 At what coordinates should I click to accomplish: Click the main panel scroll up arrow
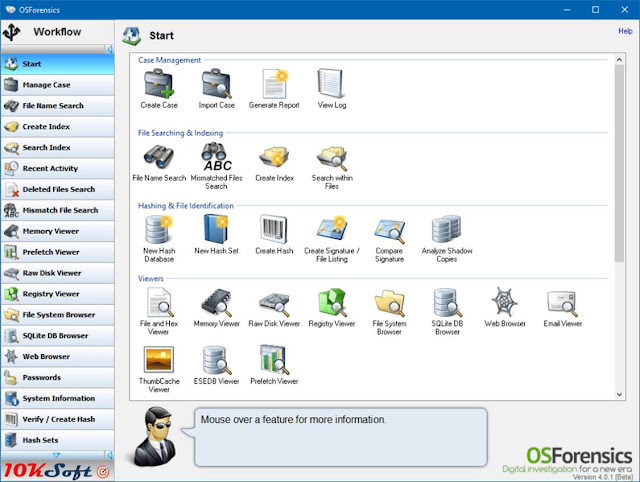coord(619,60)
